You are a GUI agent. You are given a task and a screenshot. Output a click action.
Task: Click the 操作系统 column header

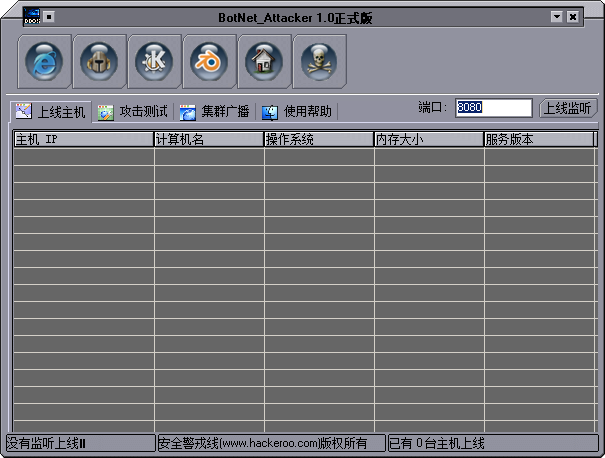point(318,140)
